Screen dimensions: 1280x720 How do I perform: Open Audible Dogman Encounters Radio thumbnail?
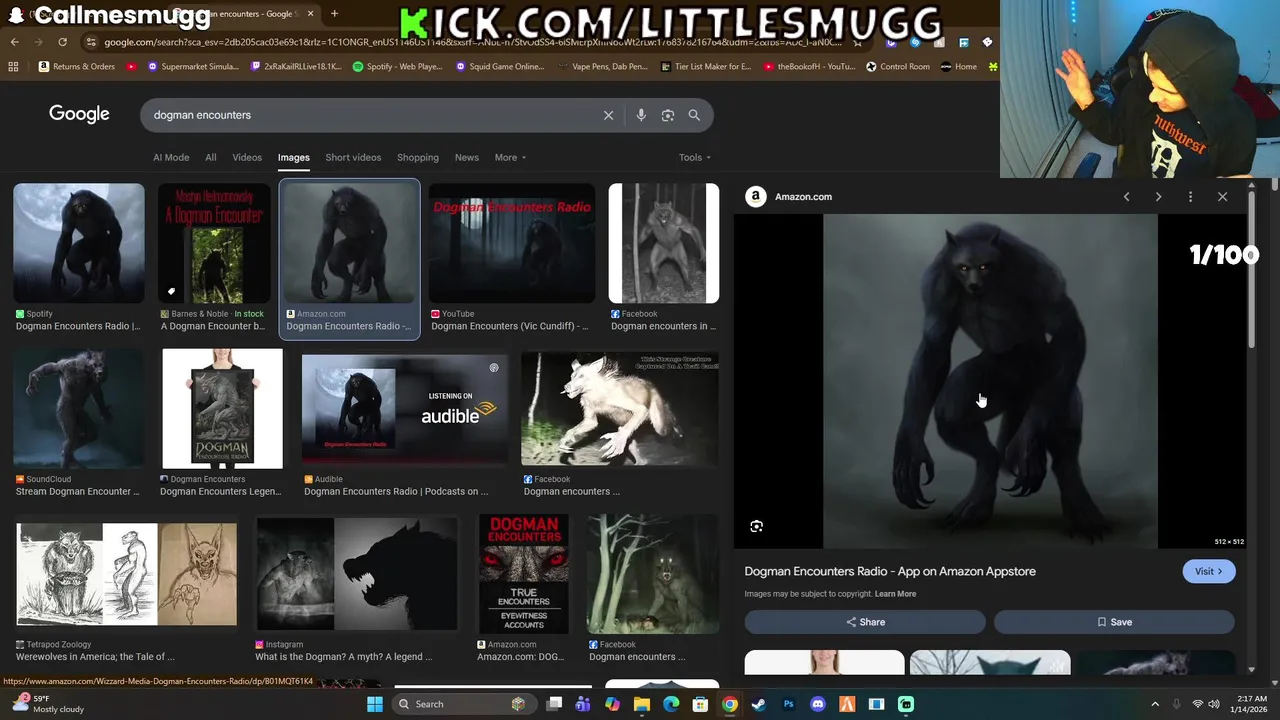coord(405,410)
